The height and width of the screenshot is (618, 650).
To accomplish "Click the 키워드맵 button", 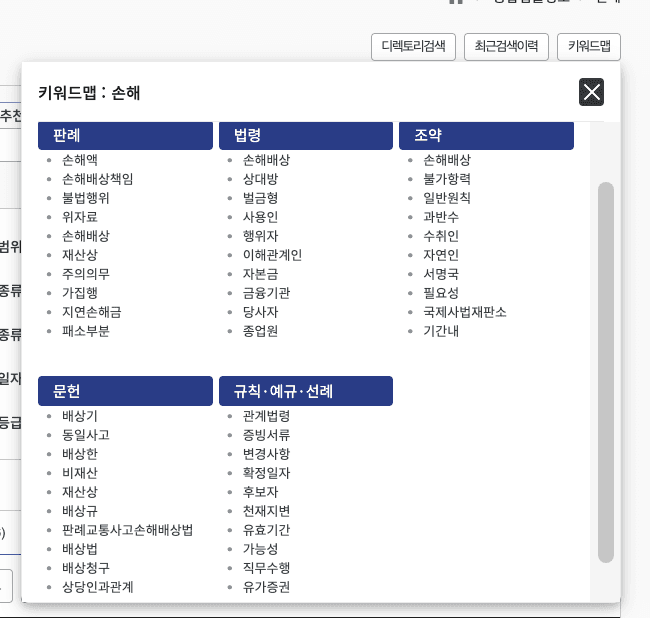I will coord(589,47).
